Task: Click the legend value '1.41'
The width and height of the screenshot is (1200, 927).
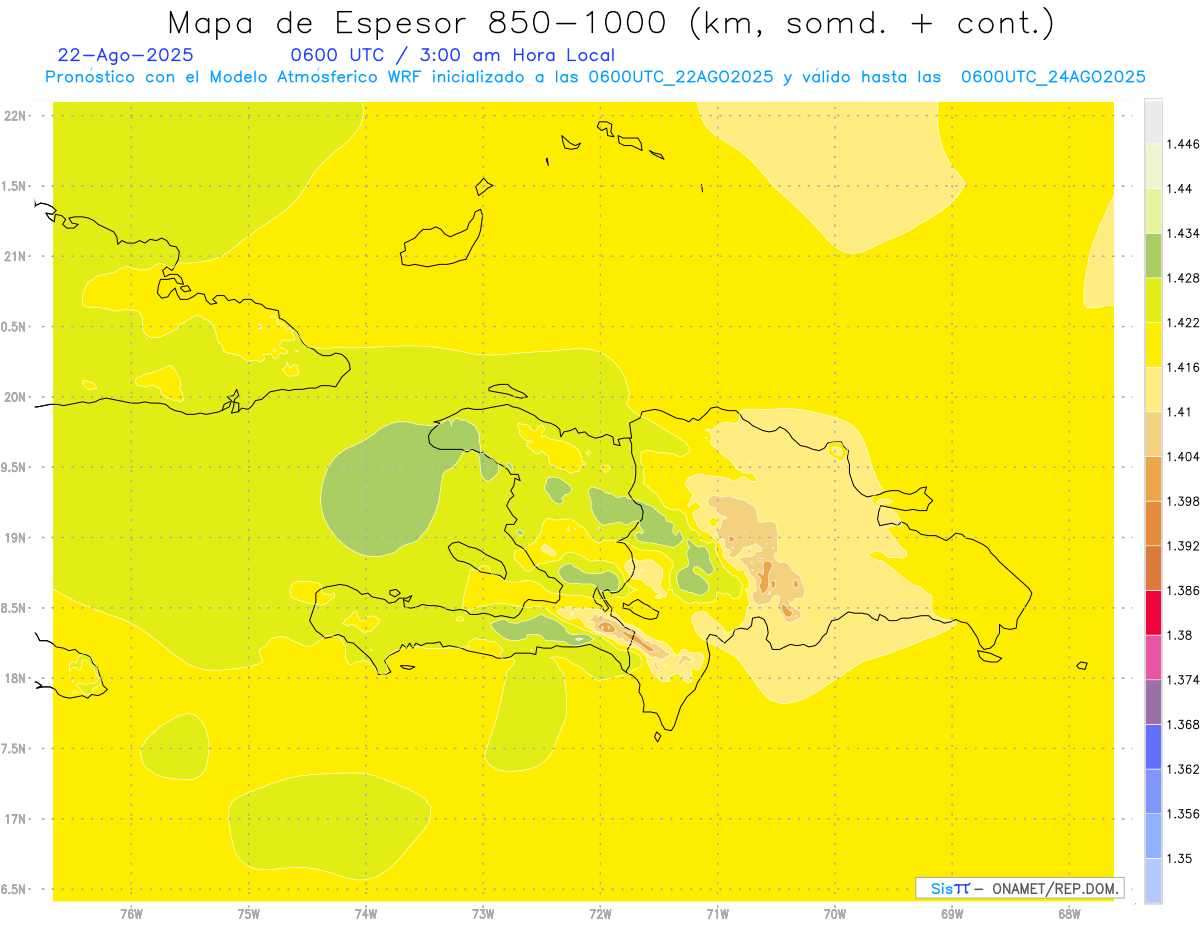Action: point(1178,412)
